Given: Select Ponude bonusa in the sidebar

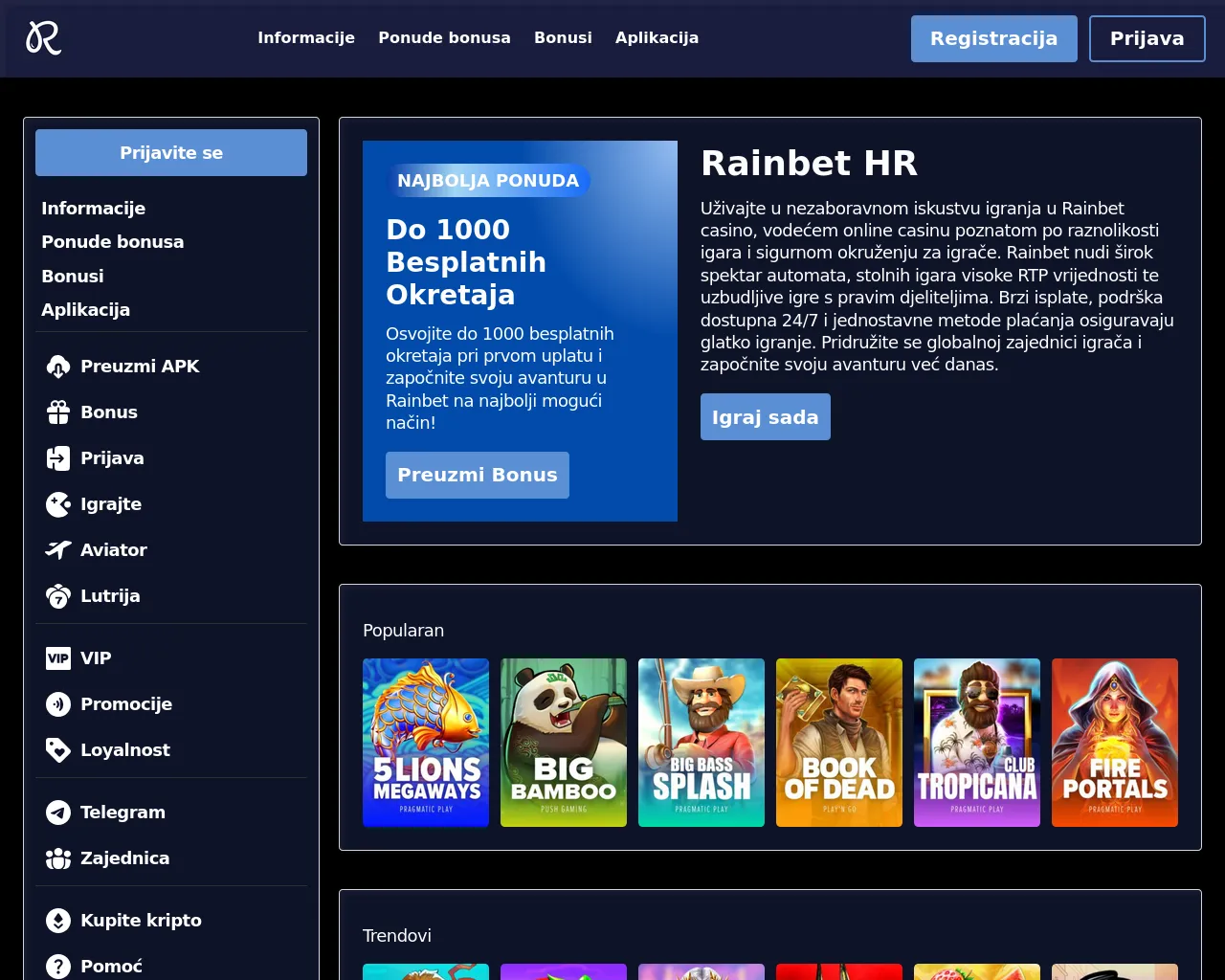Looking at the screenshot, I should click(x=112, y=242).
